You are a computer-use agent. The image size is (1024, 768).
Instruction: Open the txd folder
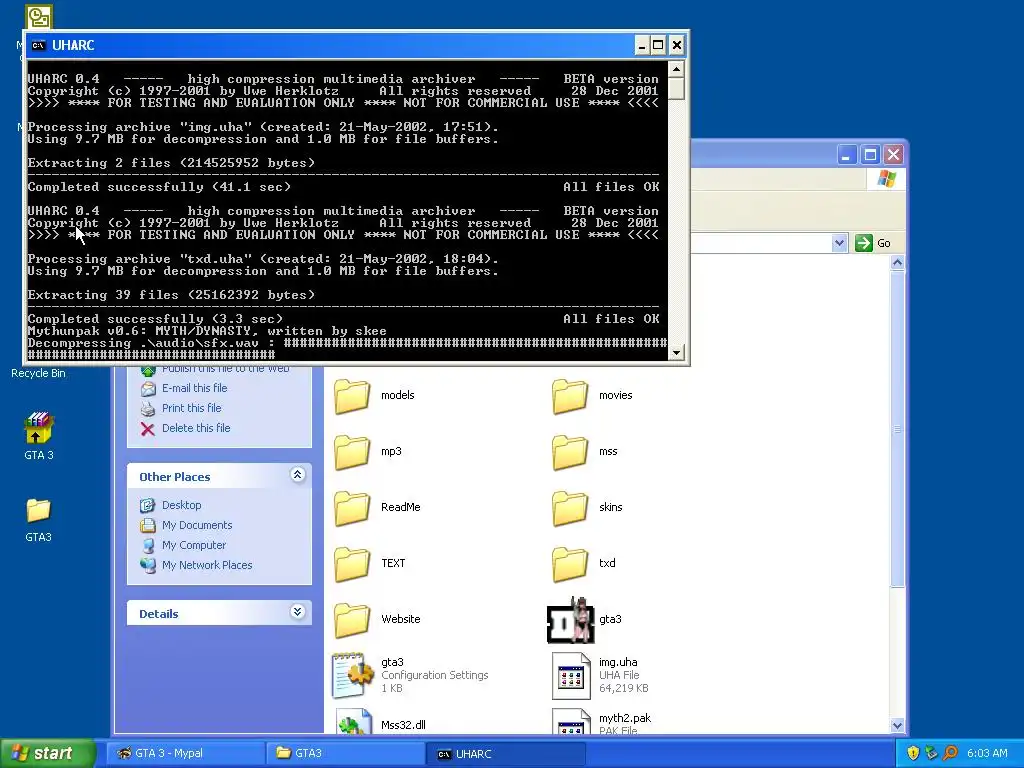pos(569,564)
